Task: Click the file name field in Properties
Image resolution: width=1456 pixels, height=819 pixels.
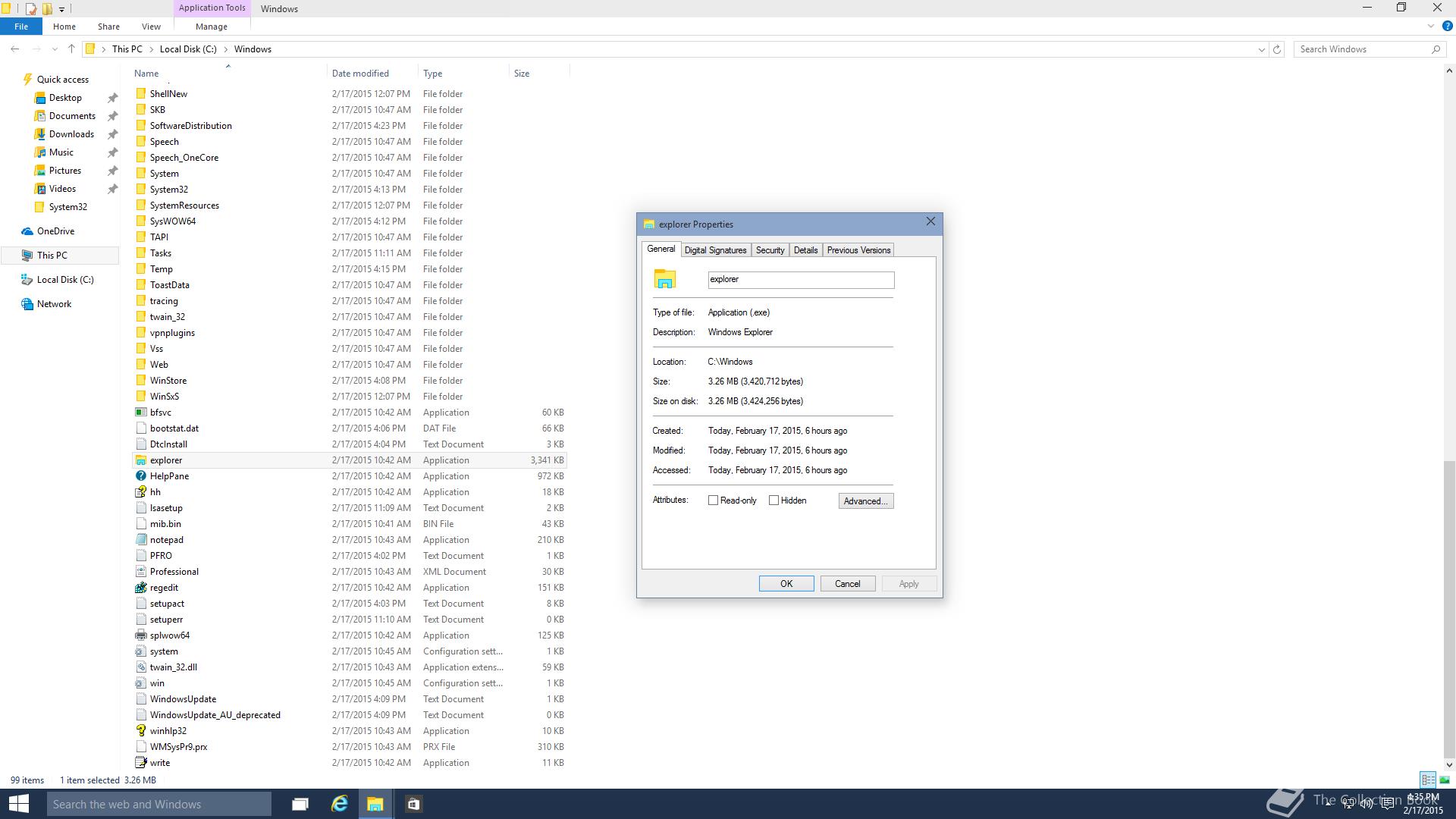Action: coord(801,280)
